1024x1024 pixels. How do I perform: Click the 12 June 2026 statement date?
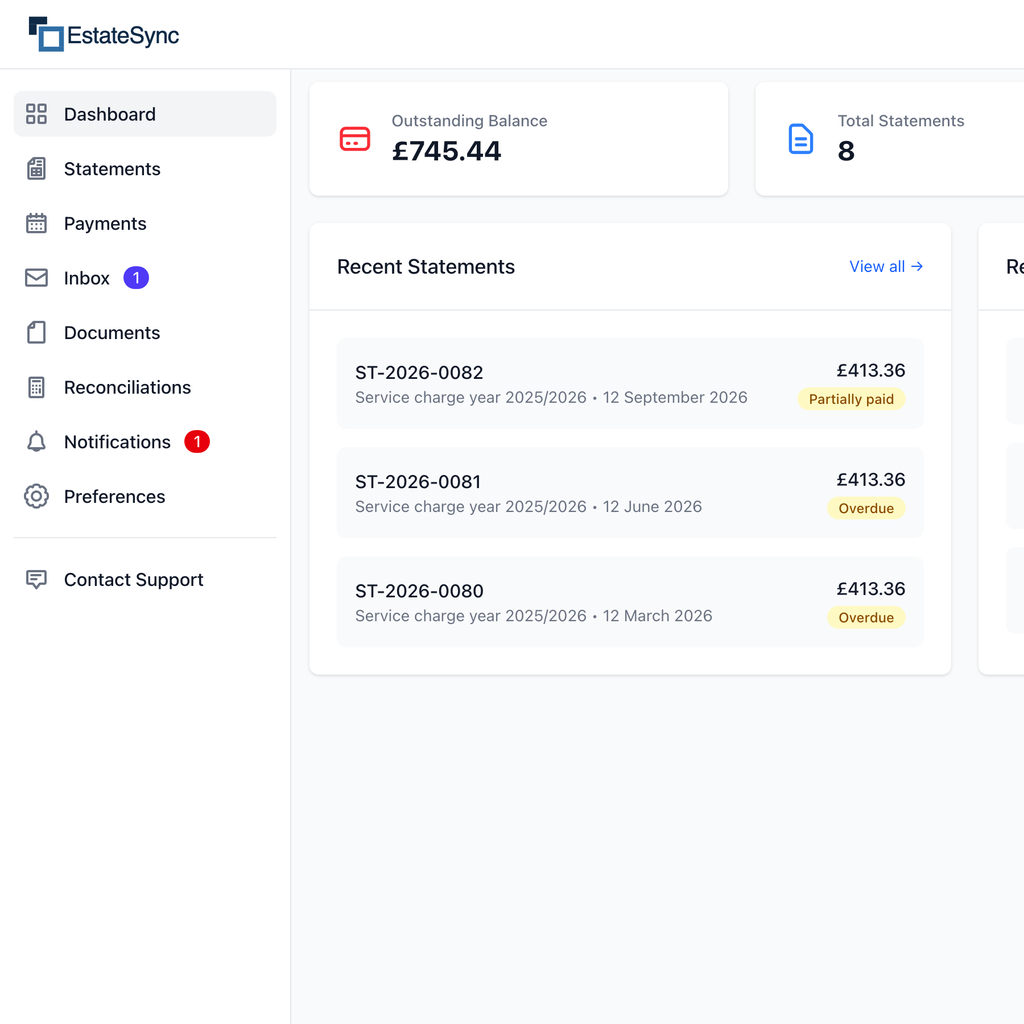click(652, 506)
